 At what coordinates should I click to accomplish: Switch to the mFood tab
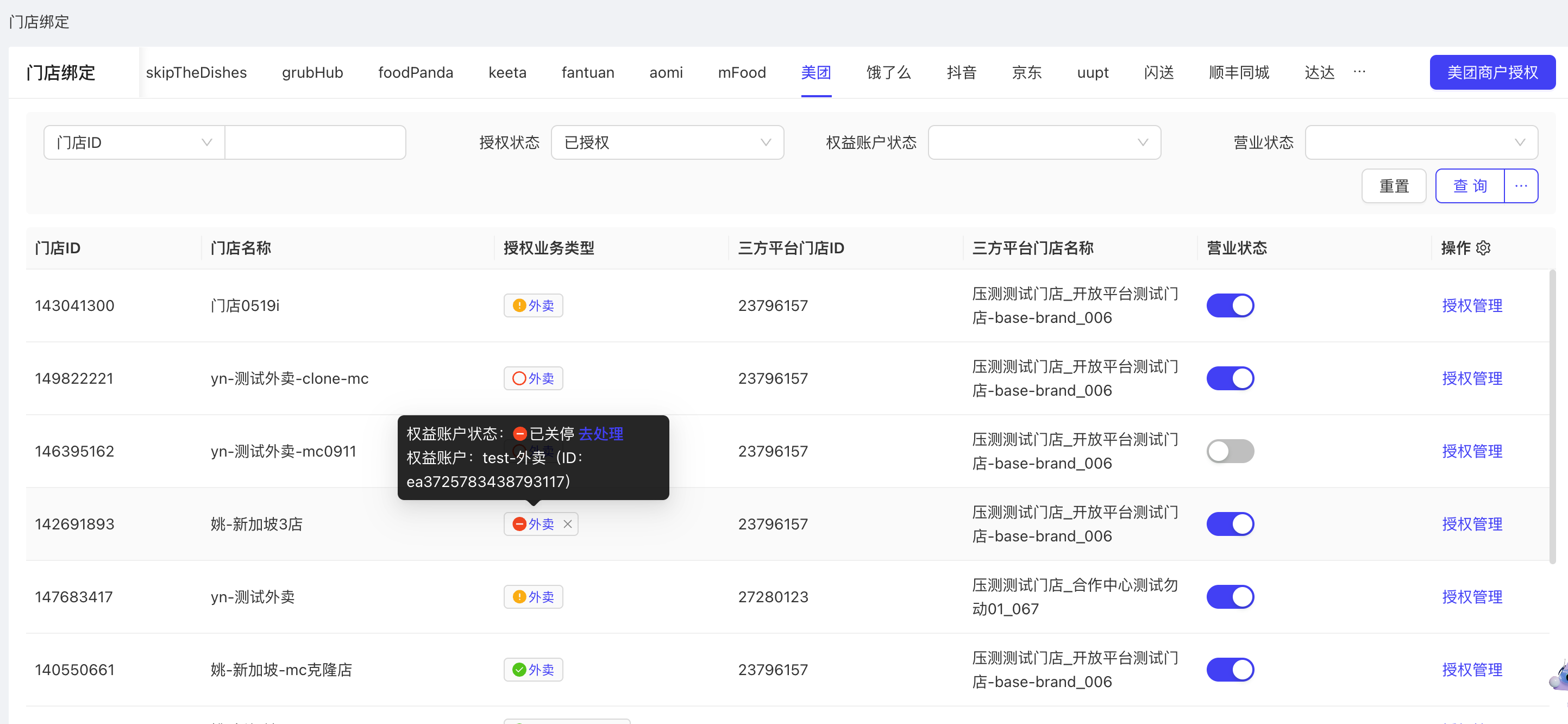742,72
